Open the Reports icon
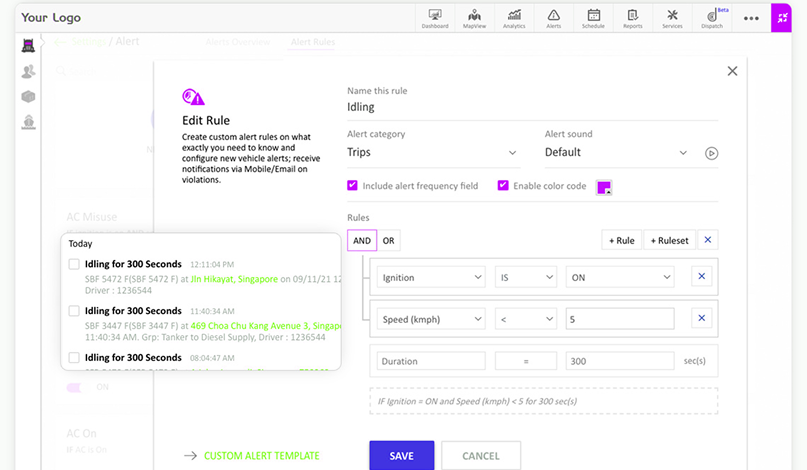The height and width of the screenshot is (470, 807). (633, 17)
